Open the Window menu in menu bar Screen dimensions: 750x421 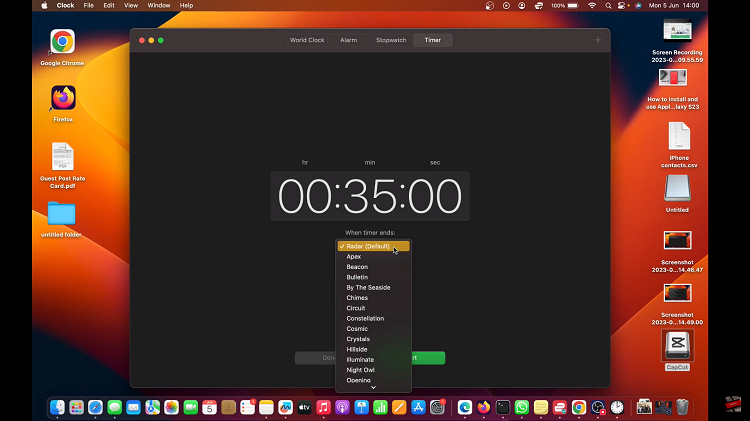point(158,5)
